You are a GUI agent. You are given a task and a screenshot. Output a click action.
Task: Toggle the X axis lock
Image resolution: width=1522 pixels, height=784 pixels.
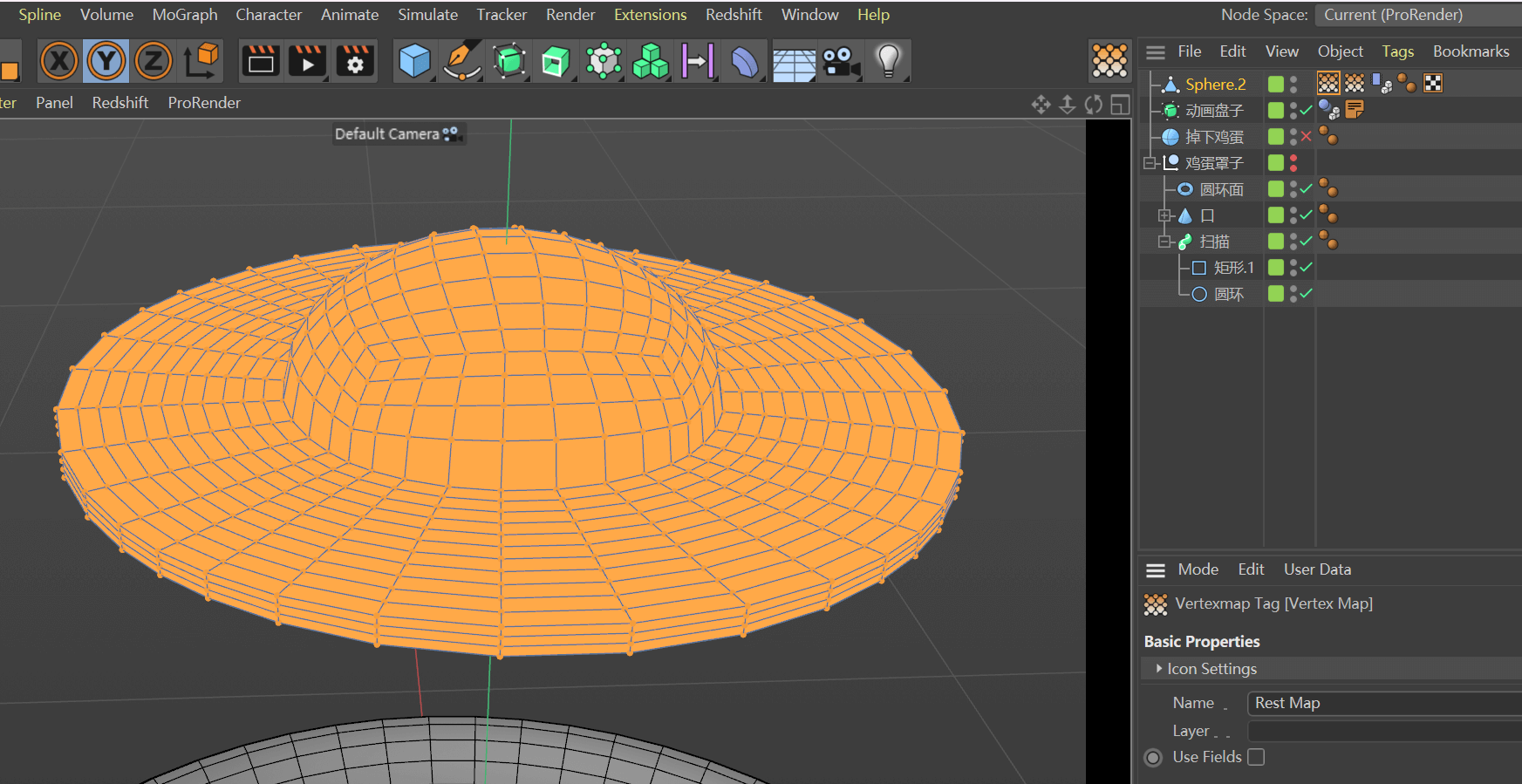[59, 61]
